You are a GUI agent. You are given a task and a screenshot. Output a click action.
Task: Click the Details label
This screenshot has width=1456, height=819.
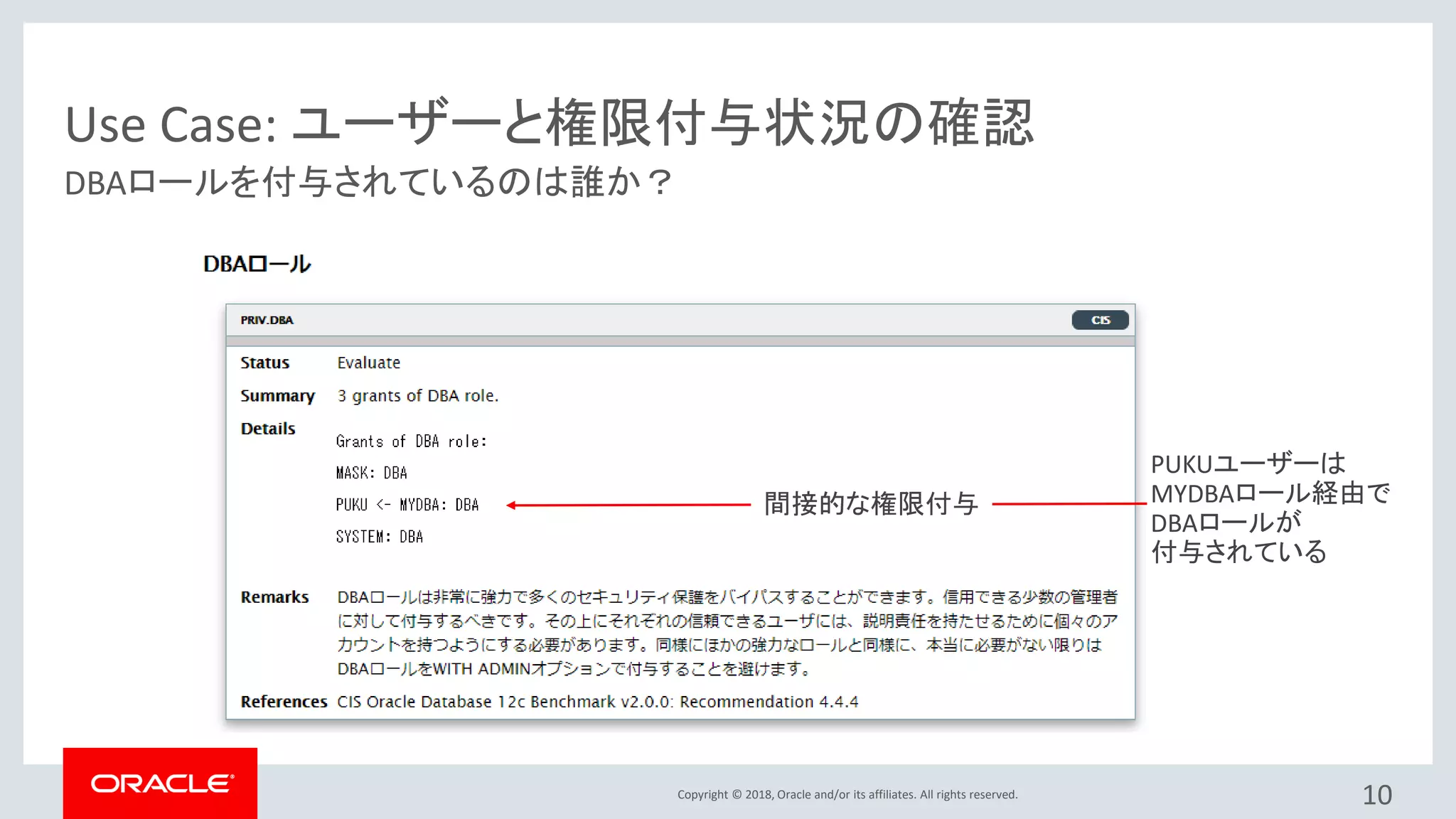tap(267, 429)
